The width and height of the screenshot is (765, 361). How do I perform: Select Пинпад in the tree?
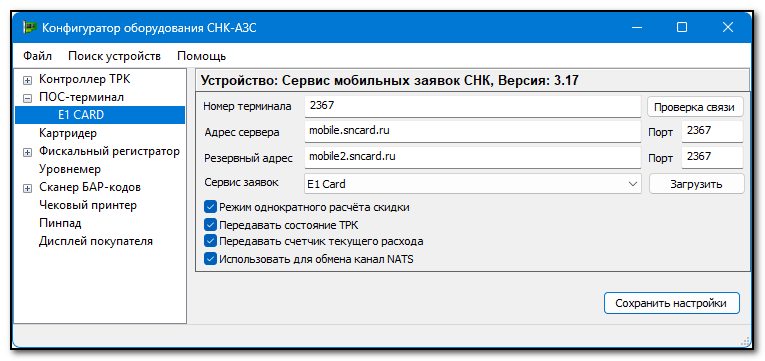point(60,223)
